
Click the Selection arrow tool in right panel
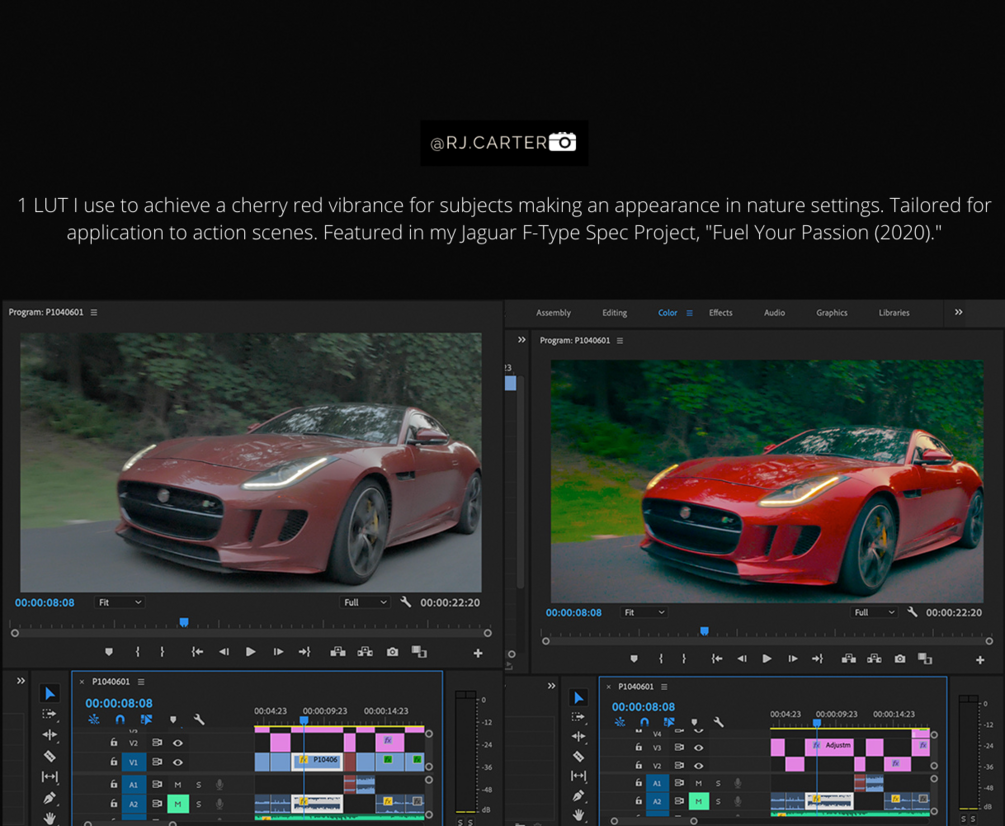coord(578,697)
